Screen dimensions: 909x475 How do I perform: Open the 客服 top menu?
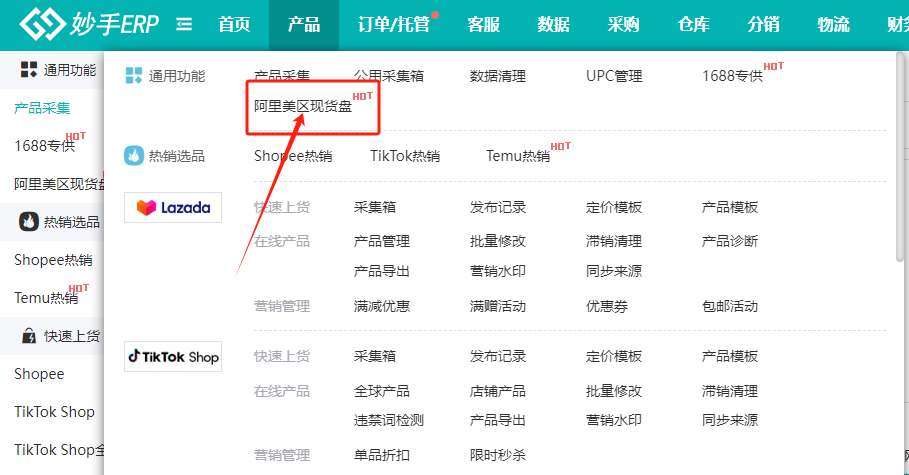coord(483,24)
